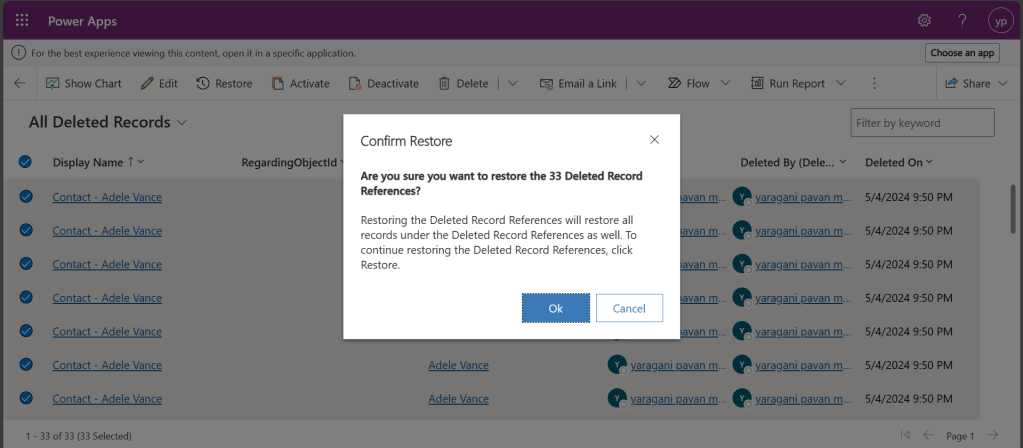Screen dimensions: 1023x448
Task: Click Show Chart in the command bar
Action: click(x=84, y=84)
